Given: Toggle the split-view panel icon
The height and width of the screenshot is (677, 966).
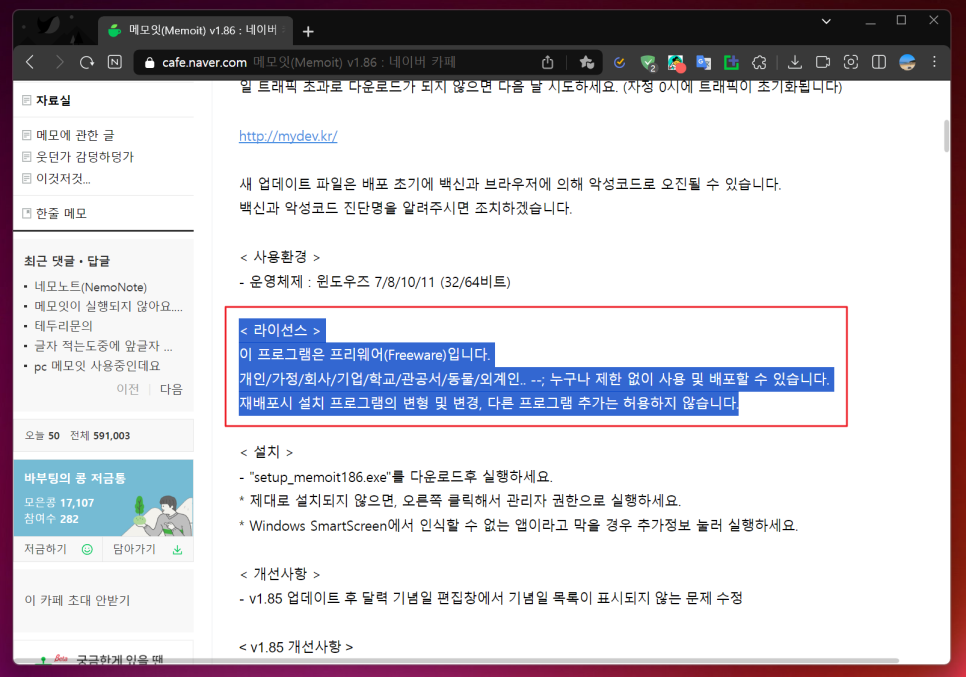Looking at the screenshot, I should point(879,62).
